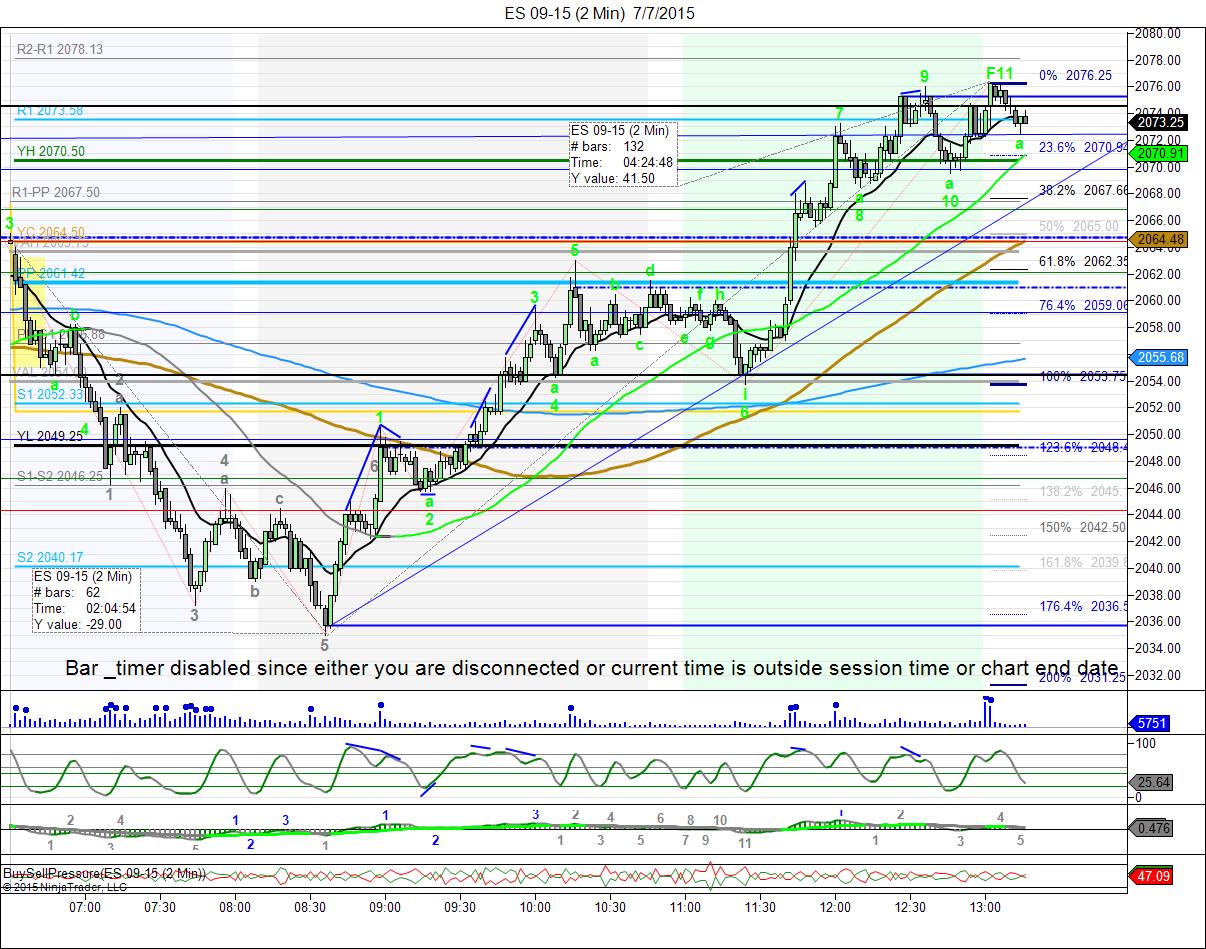Select the green price marker 2070.91

click(x=1159, y=153)
